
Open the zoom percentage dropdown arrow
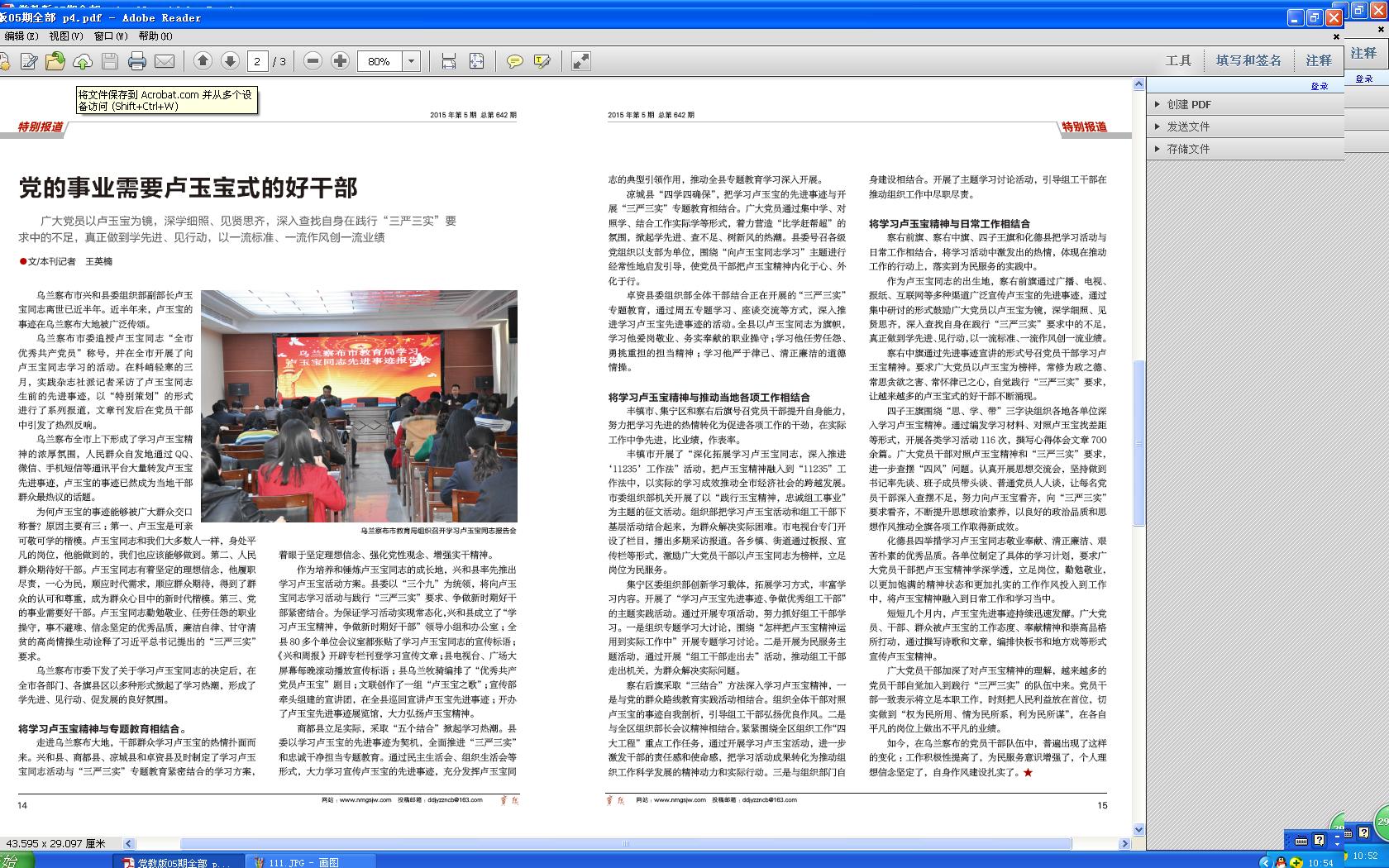[x=411, y=61]
